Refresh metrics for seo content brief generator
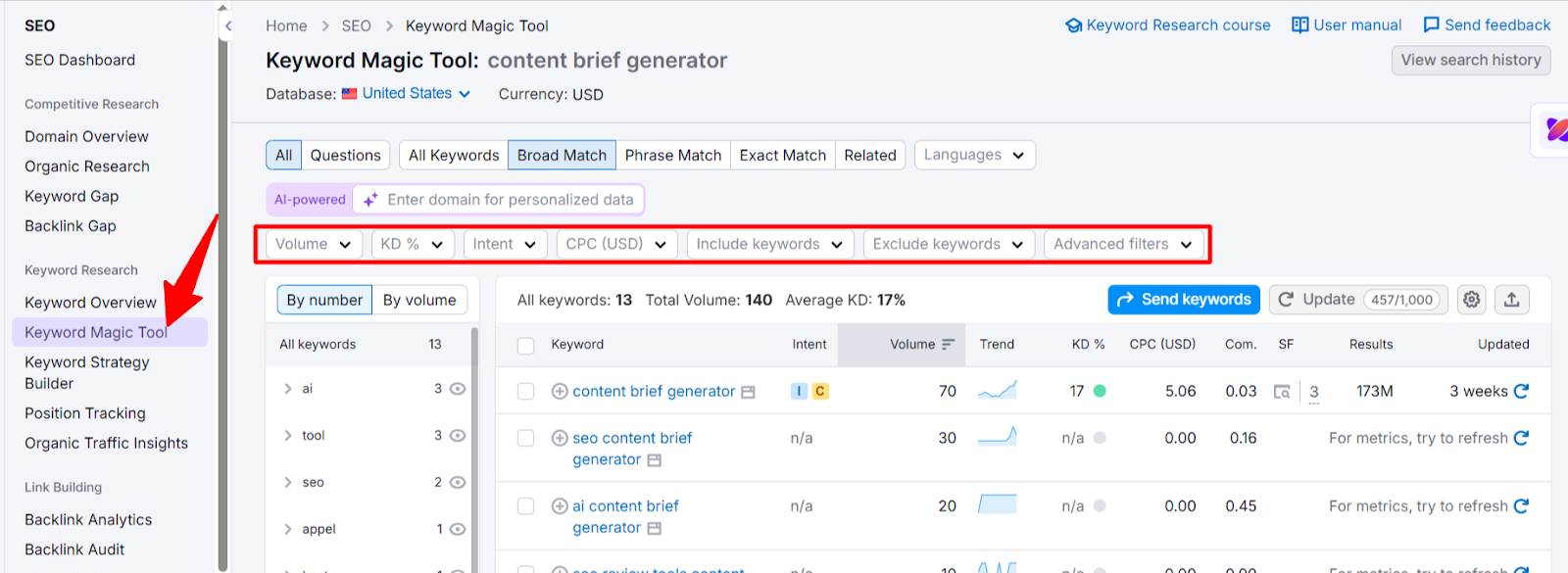Screen dimensions: 1568x573 pos(1521,438)
